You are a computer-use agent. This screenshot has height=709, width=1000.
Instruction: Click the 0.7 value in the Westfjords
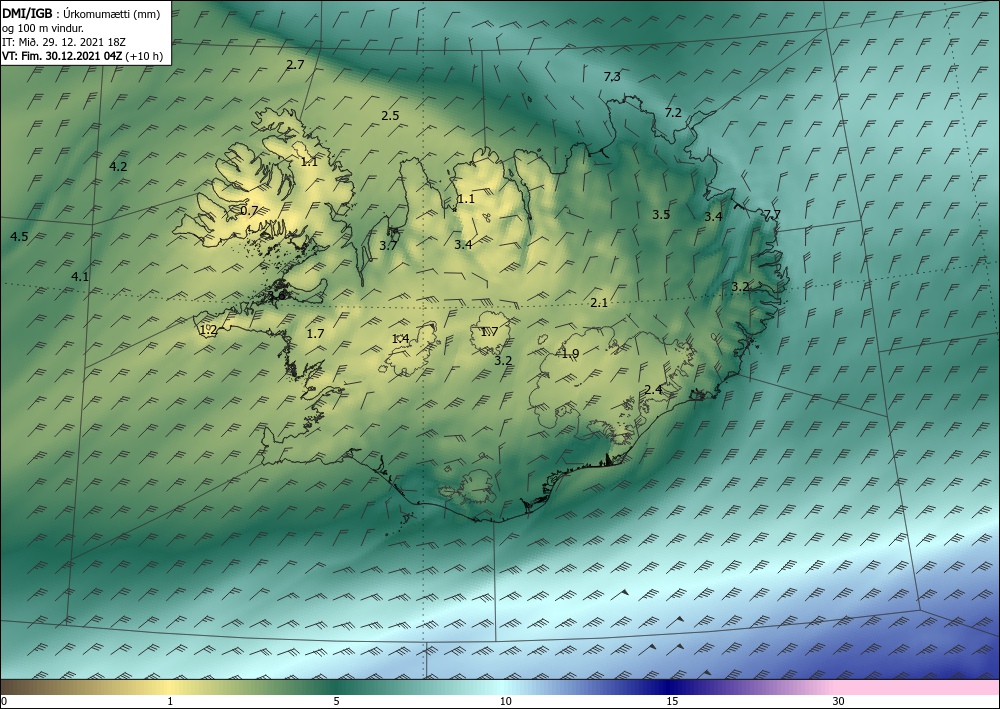[x=249, y=210]
